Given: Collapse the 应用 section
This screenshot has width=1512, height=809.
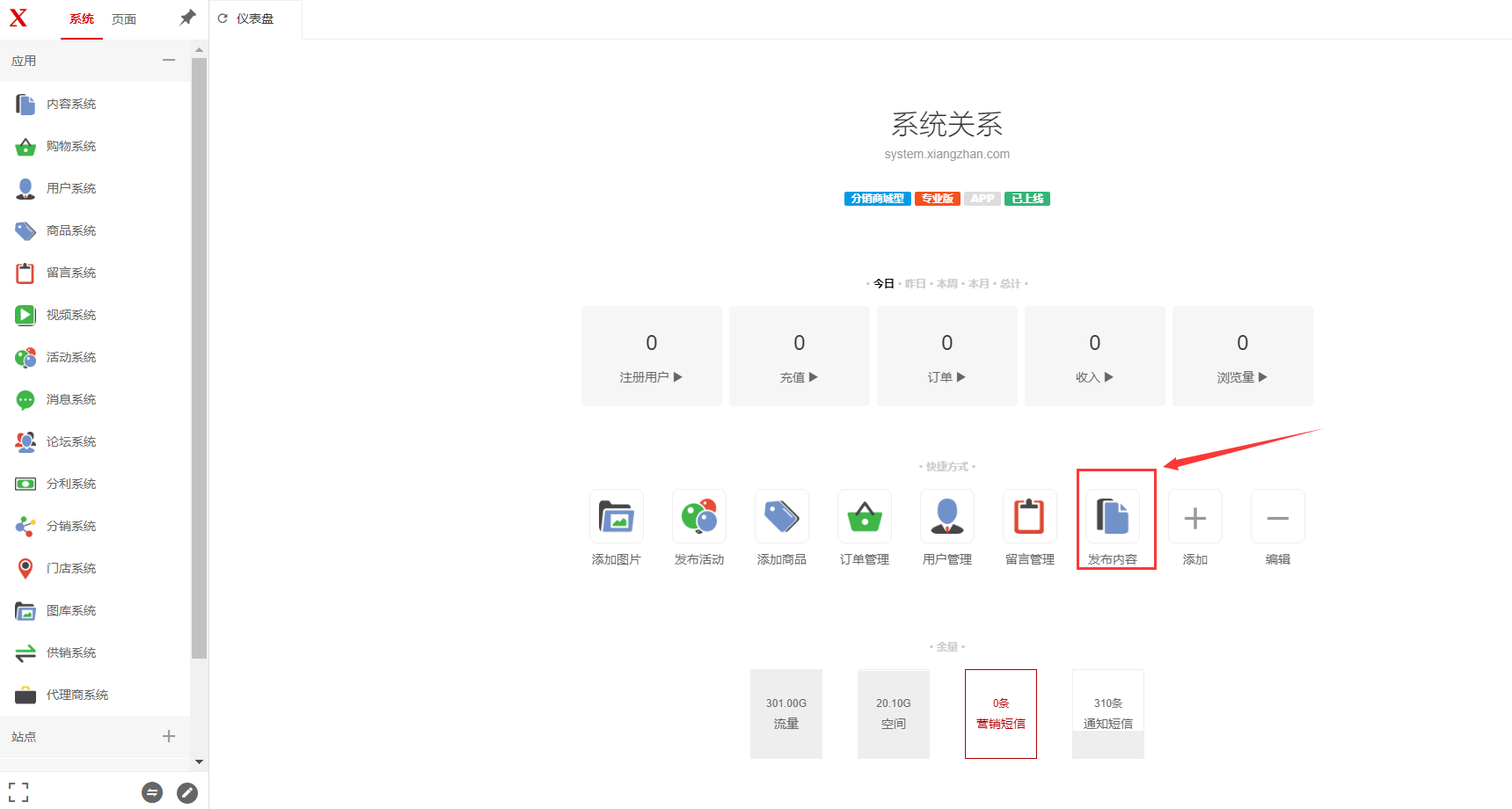Looking at the screenshot, I should pyautogui.click(x=169, y=61).
